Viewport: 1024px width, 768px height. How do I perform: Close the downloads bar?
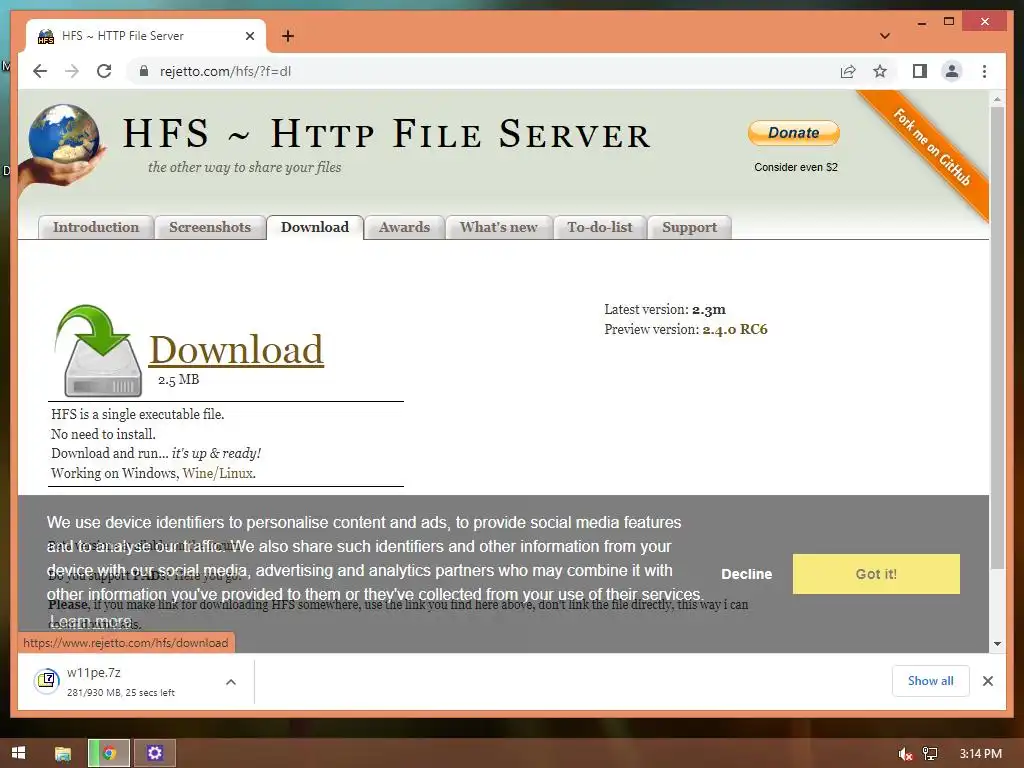[x=987, y=681]
